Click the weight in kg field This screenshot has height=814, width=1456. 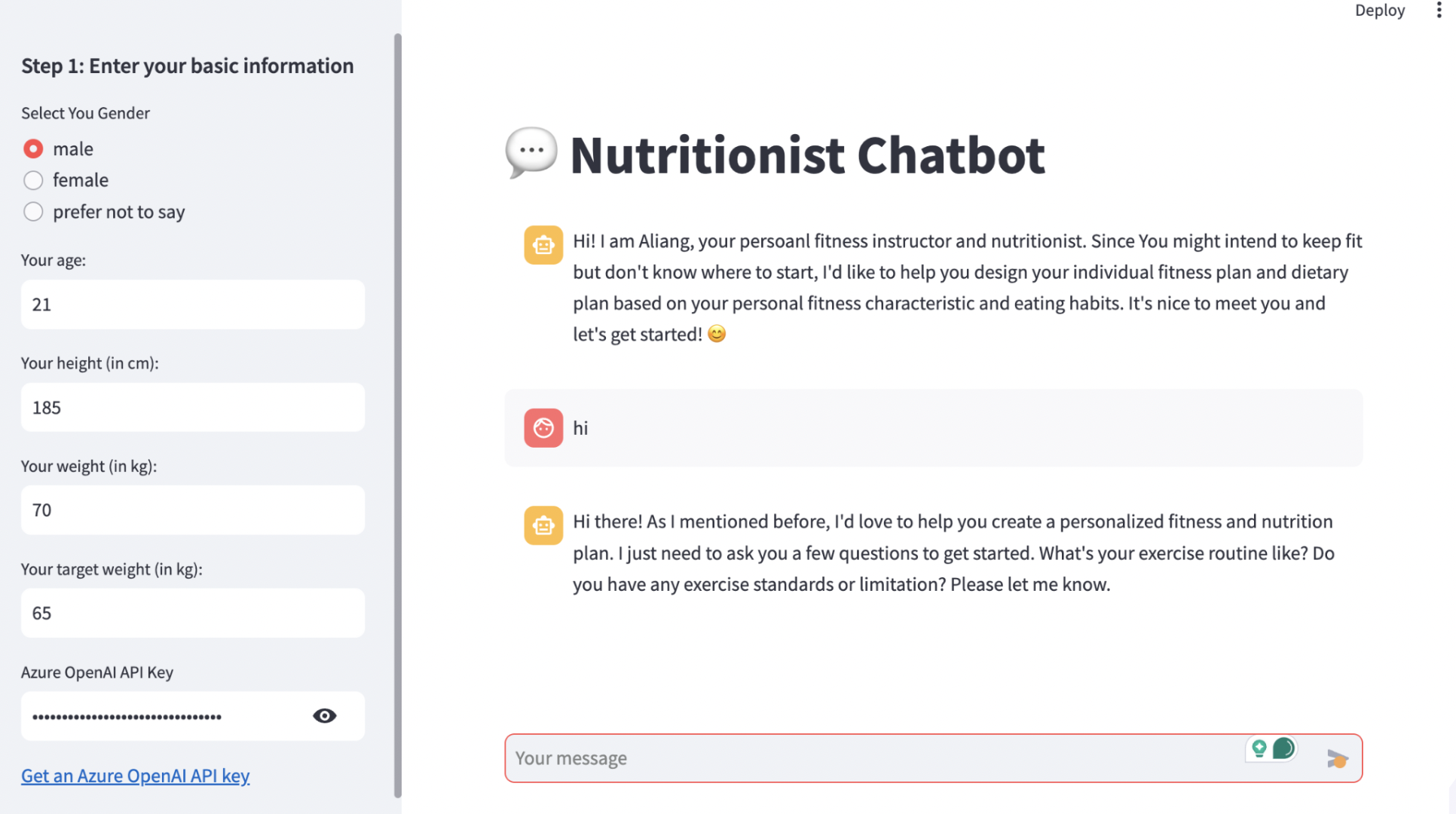pos(193,510)
